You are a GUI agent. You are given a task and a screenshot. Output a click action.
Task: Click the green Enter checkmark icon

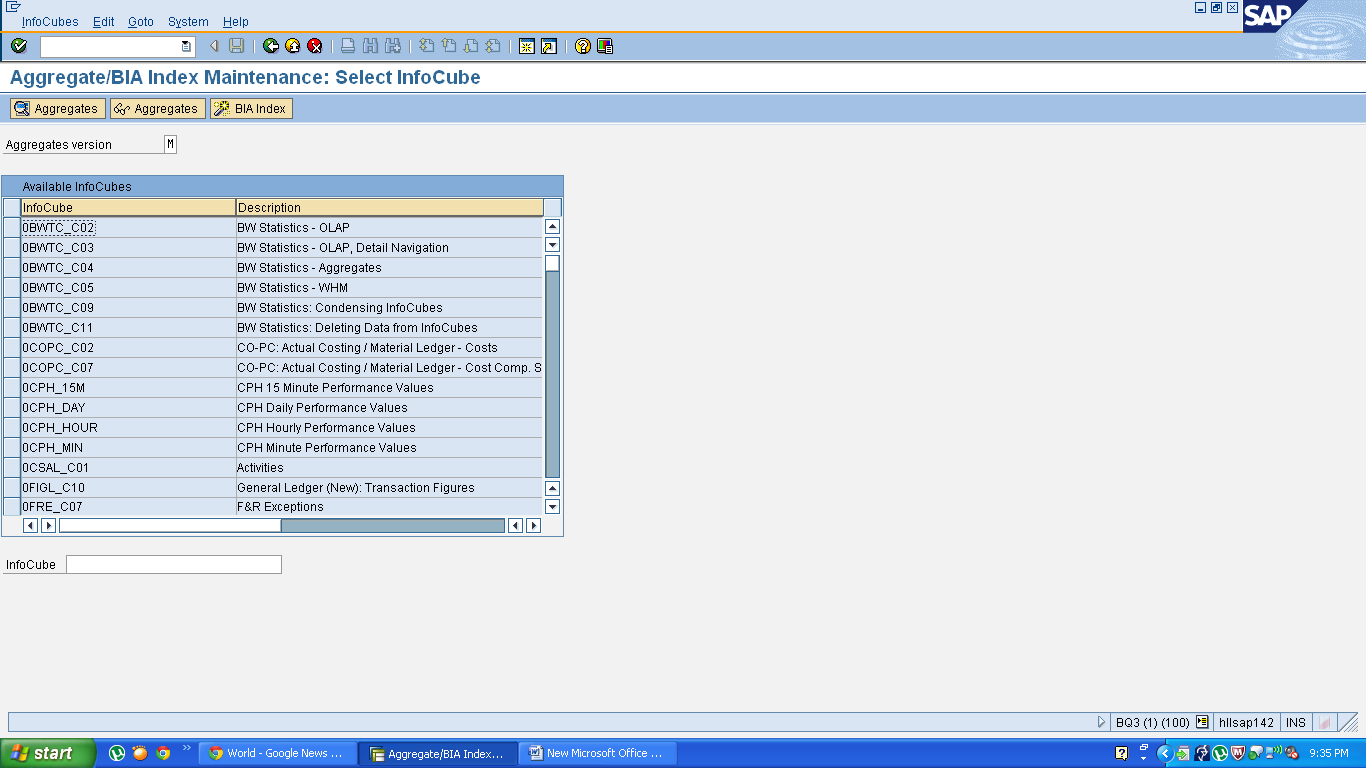click(19, 46)
